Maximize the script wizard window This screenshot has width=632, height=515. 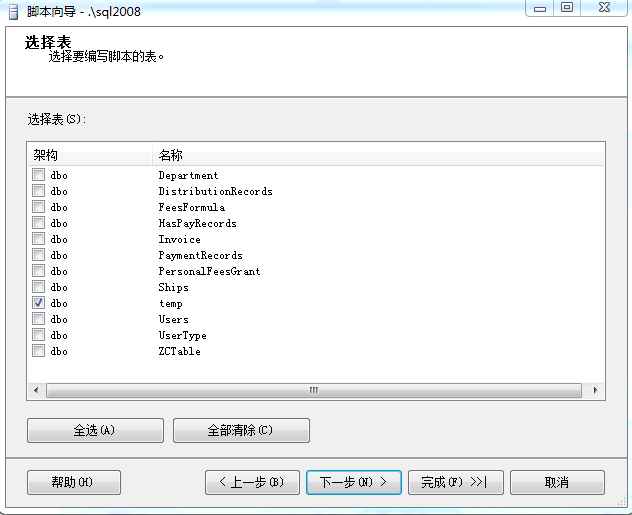[567, 8]
